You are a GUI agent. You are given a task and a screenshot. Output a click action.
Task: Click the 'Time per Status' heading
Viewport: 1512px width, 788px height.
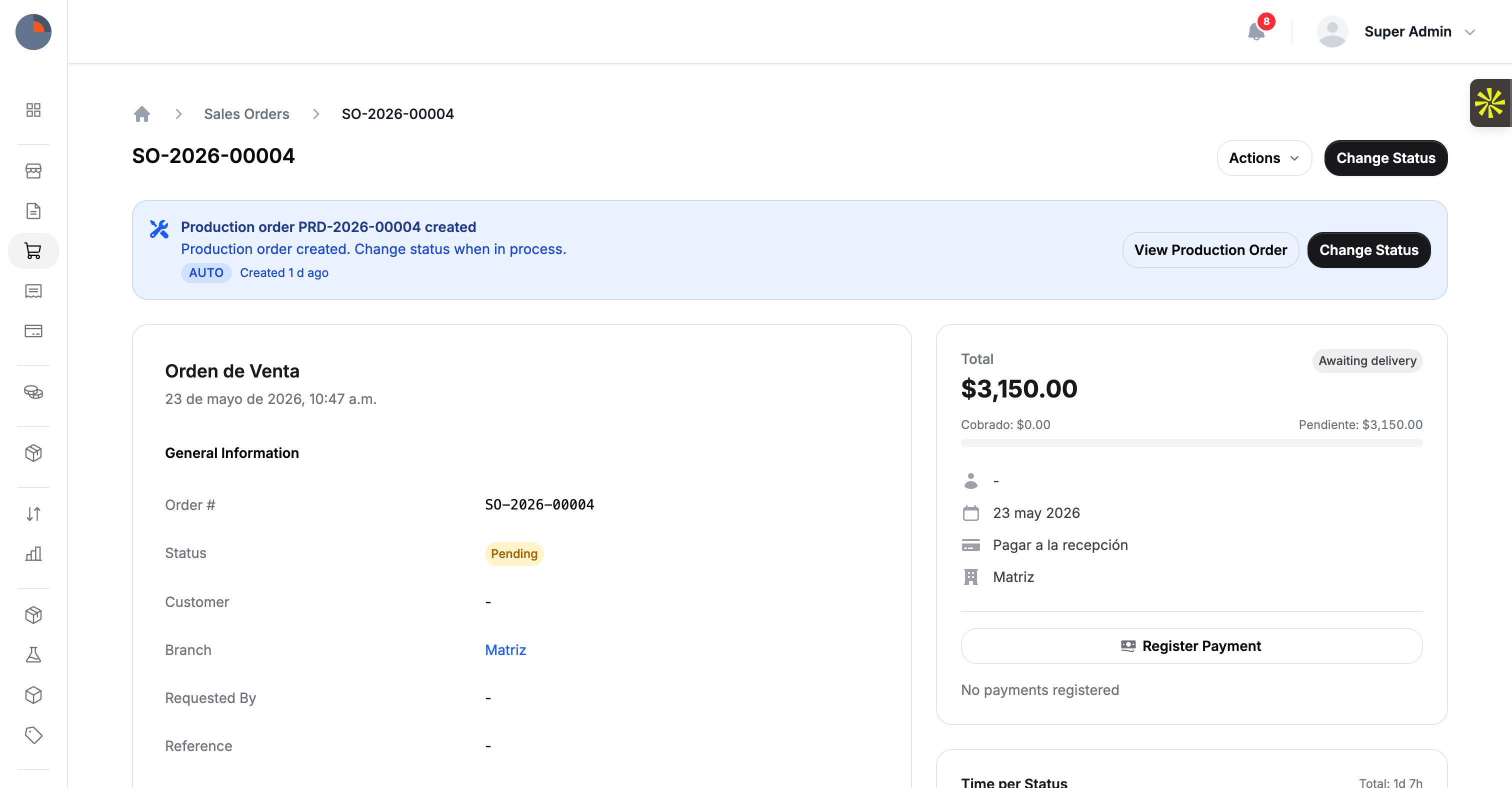1013,782
